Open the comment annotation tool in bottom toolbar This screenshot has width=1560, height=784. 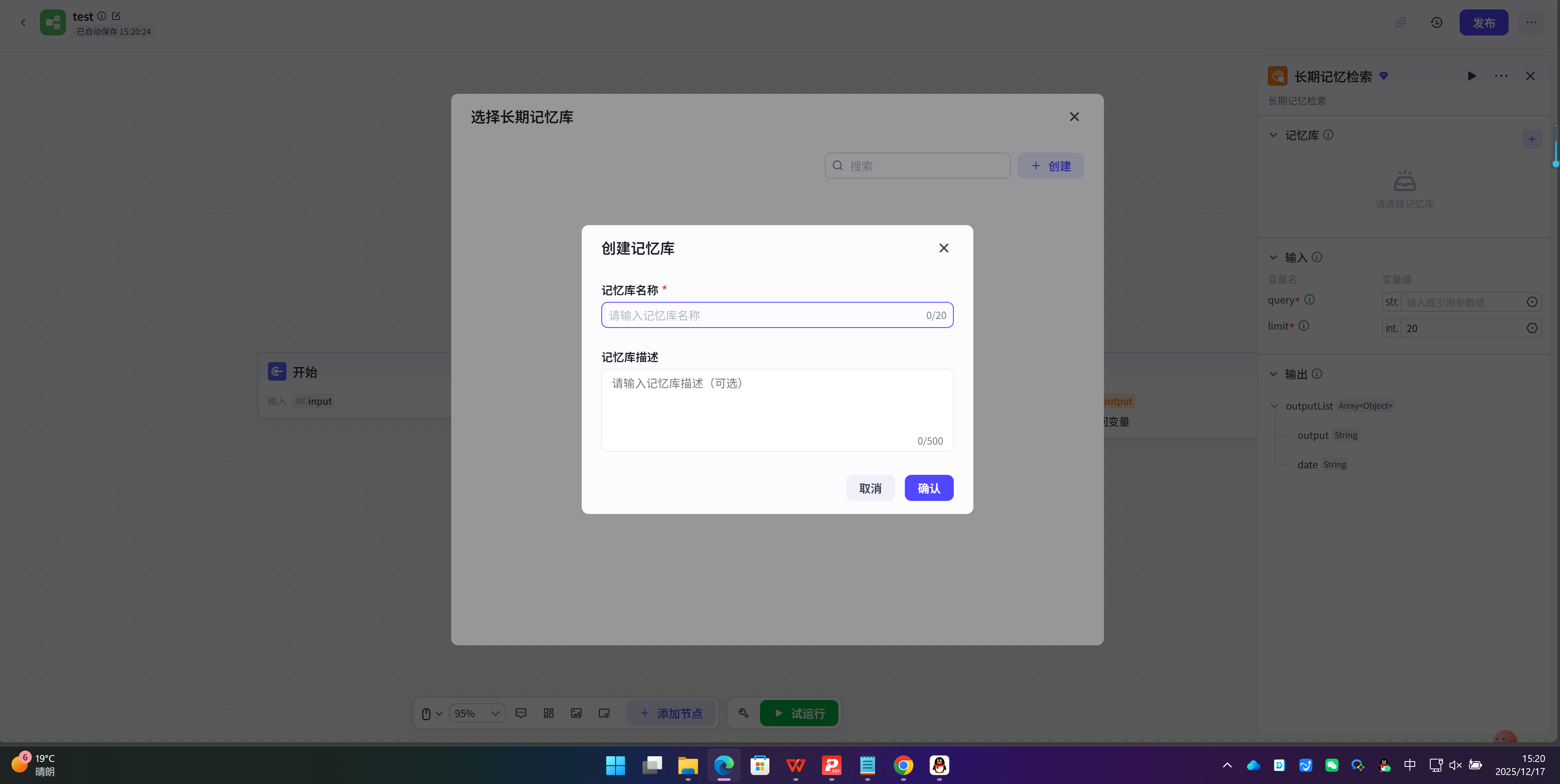click(x=521, y=713)
